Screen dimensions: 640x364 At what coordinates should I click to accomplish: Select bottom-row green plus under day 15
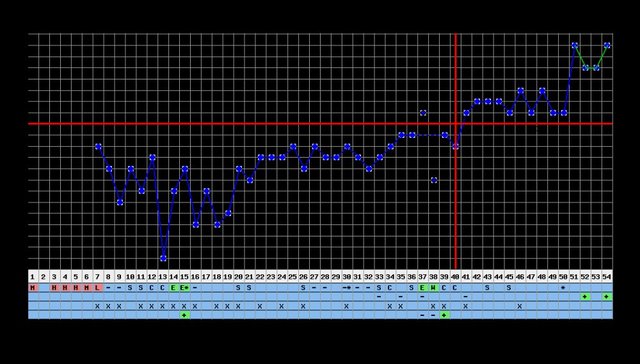184,315
